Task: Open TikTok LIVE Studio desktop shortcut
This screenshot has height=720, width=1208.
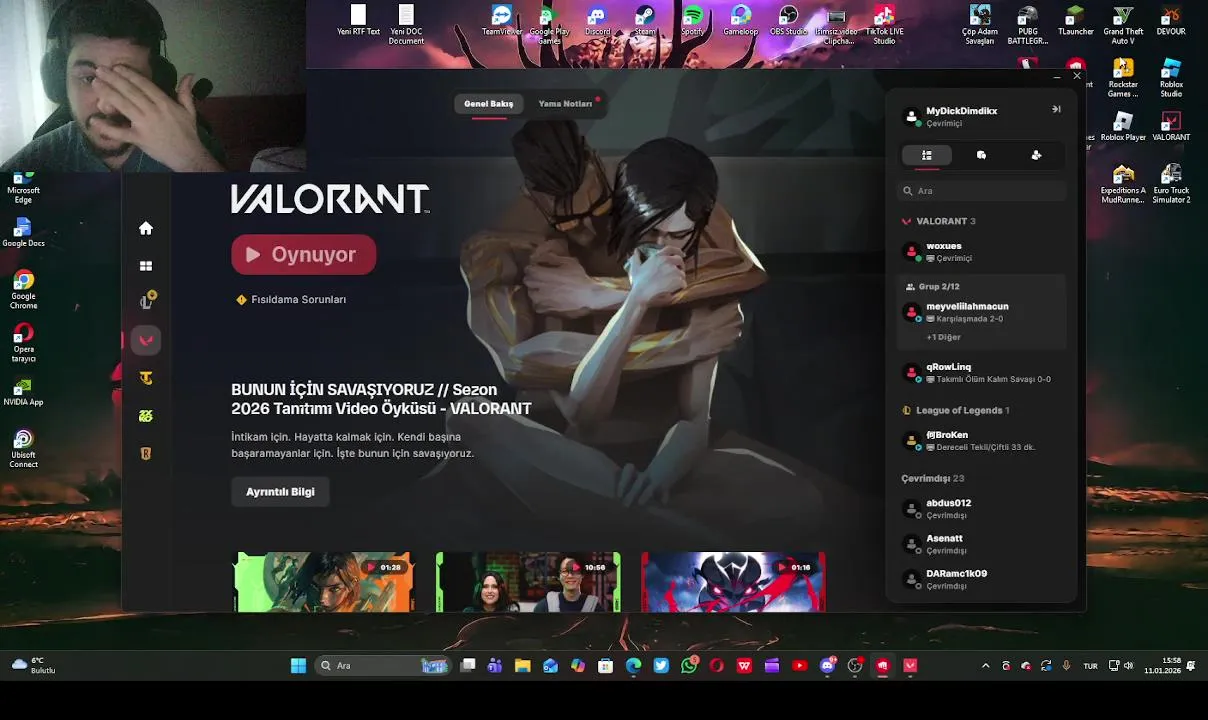Action: click(884, 24)
